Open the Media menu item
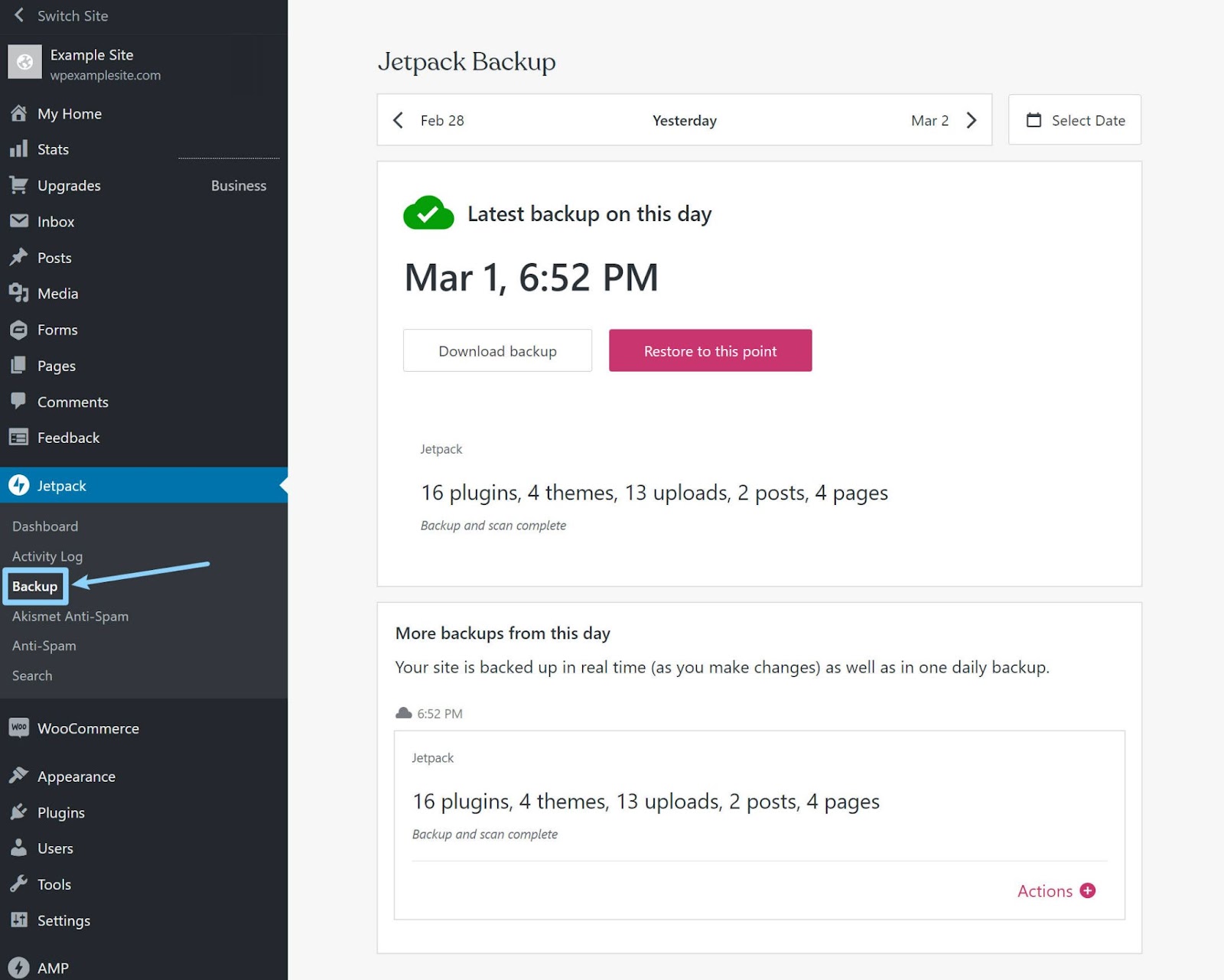Image resolution: width=1224 pixels, height=980 pixels. 144,293
